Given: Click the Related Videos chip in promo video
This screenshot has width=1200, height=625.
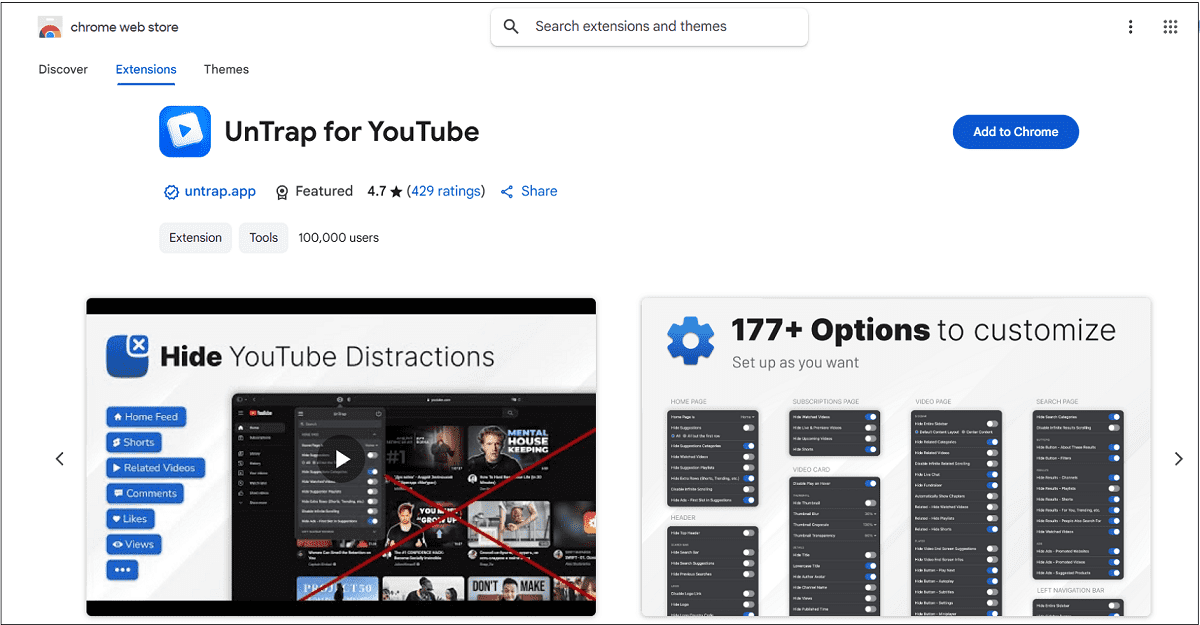Looking at the screenshot, I should (155, 468).
